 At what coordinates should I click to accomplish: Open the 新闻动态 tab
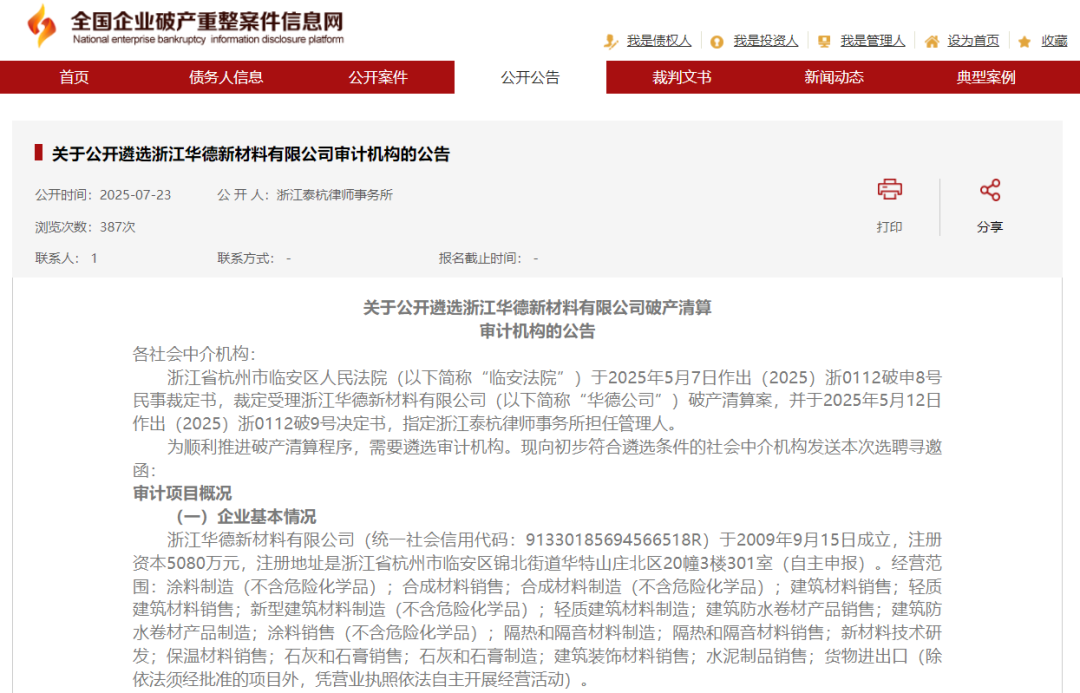(834, 77)
